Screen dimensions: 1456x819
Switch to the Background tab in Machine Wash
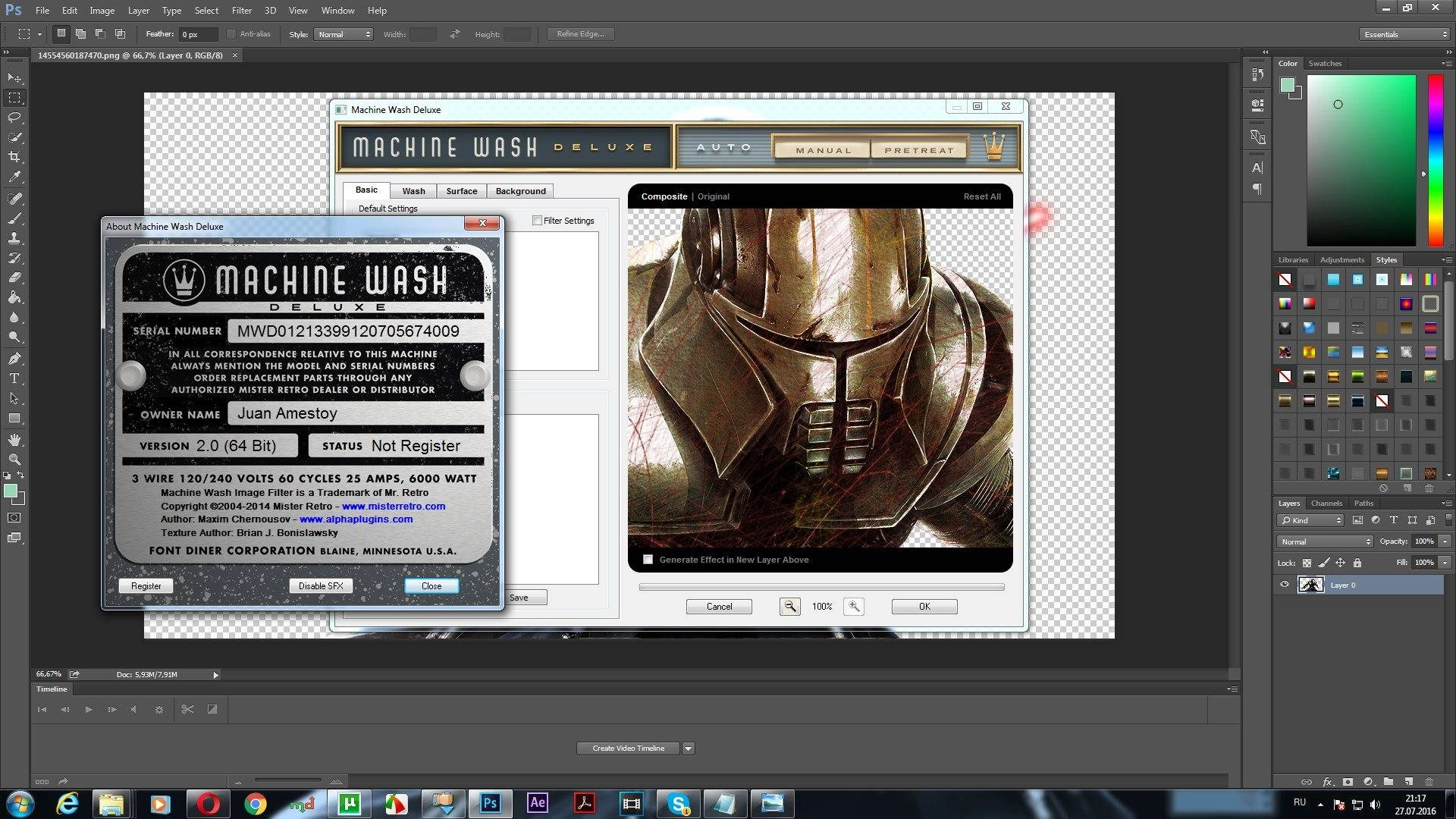point(520,191)
